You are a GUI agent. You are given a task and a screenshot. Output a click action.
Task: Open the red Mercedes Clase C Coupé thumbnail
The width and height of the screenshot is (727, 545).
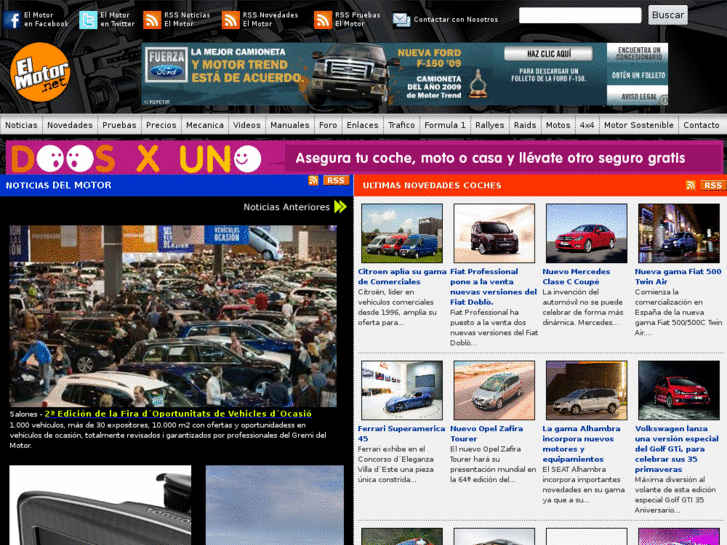[587, 233]
